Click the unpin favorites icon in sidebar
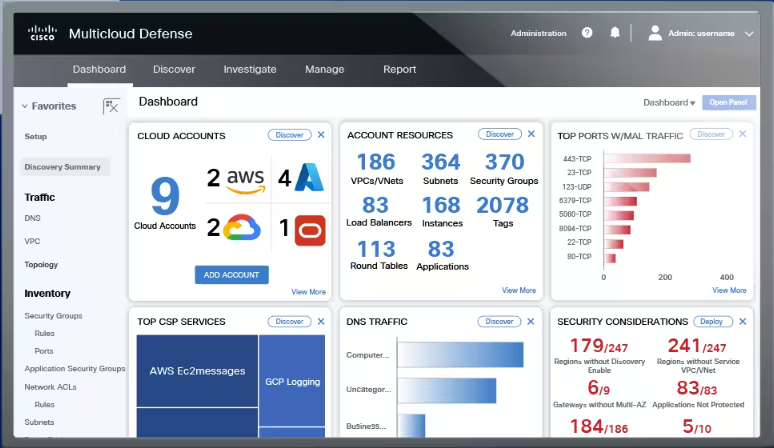 click(112, 106)
